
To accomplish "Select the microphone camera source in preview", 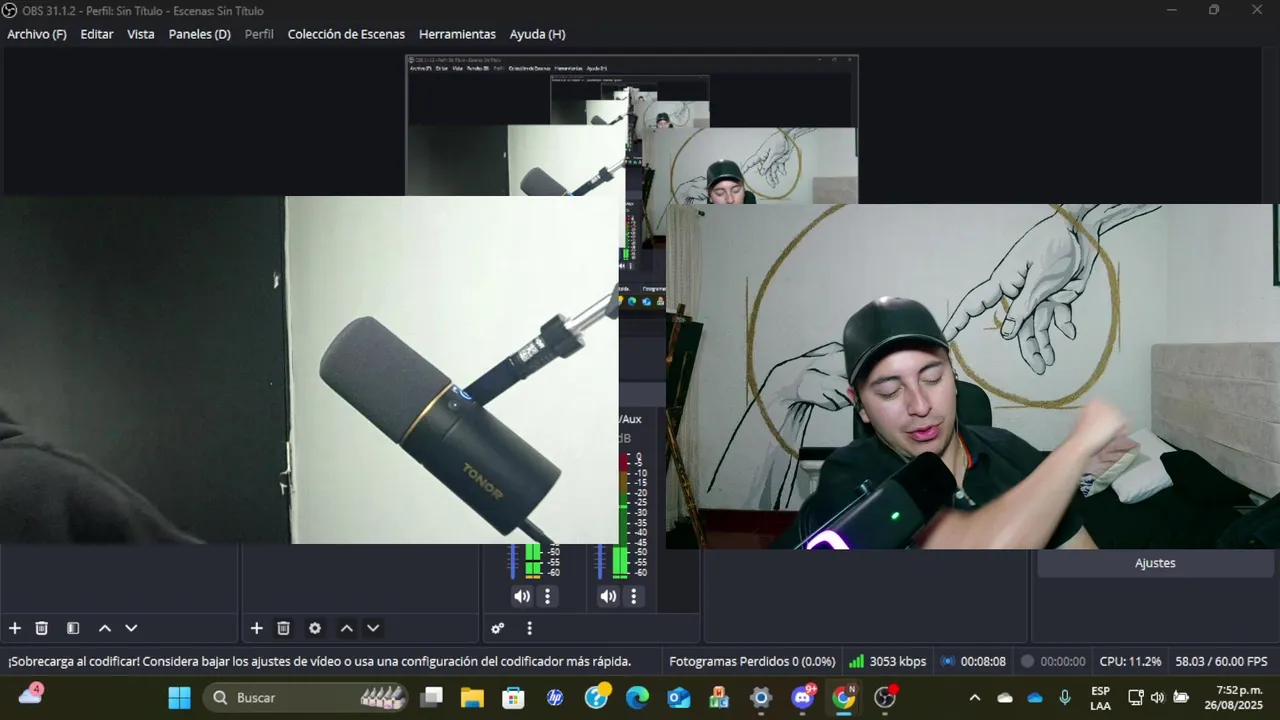I will (x=310, y=370).
